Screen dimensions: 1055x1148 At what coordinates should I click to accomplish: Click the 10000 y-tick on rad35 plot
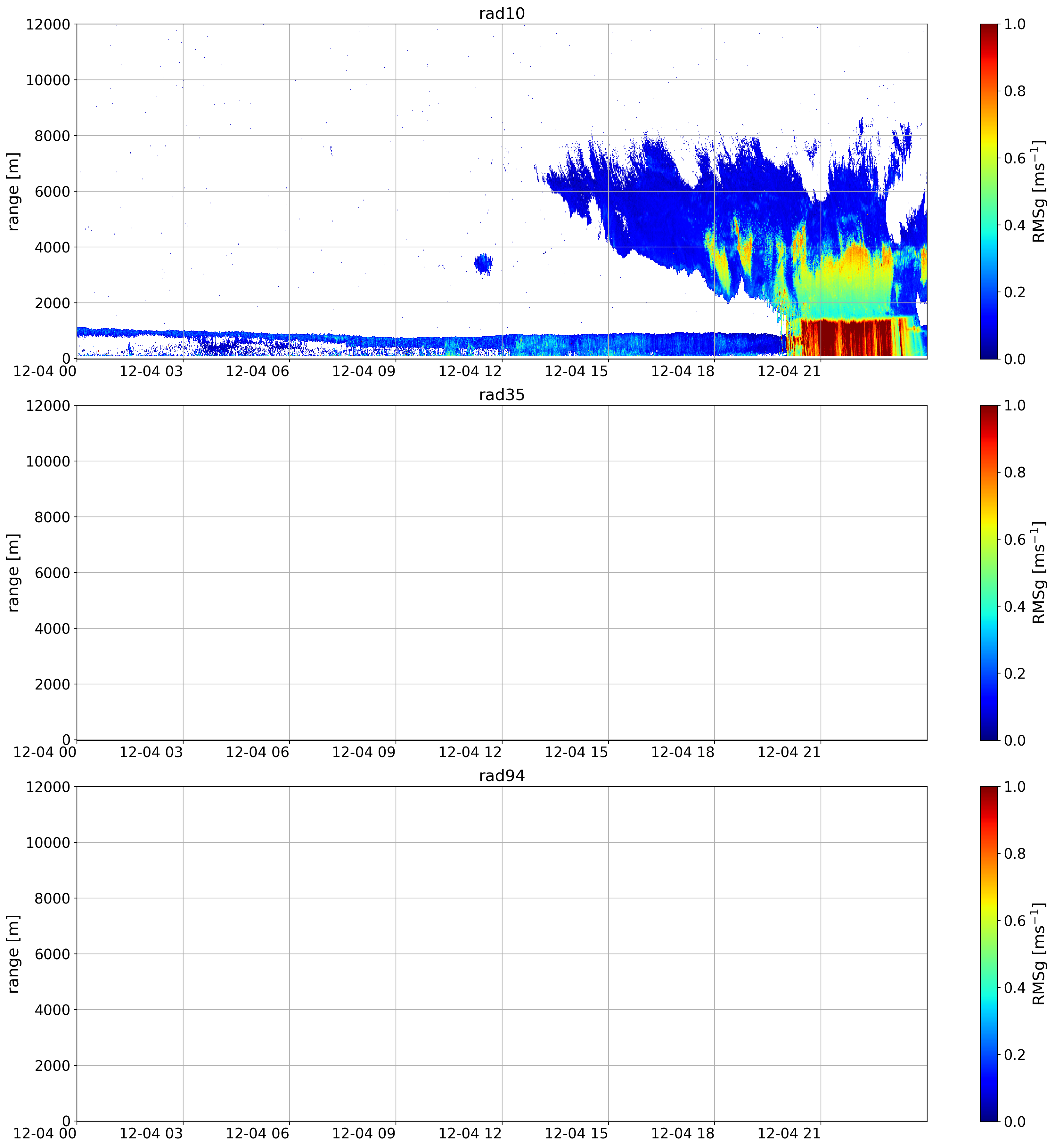pos(48,461)
